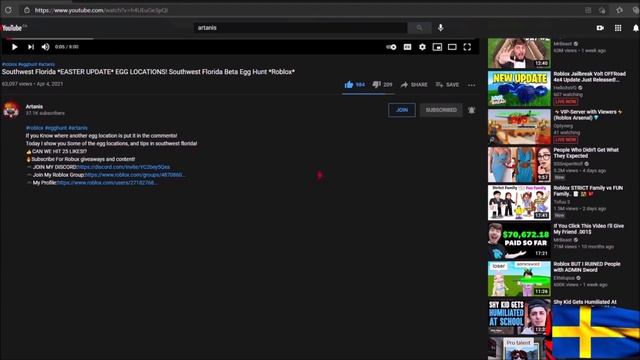This screenshot has width=640, height=360.
Task: Enter full screen mode
Action: click(x=467, y=47)
